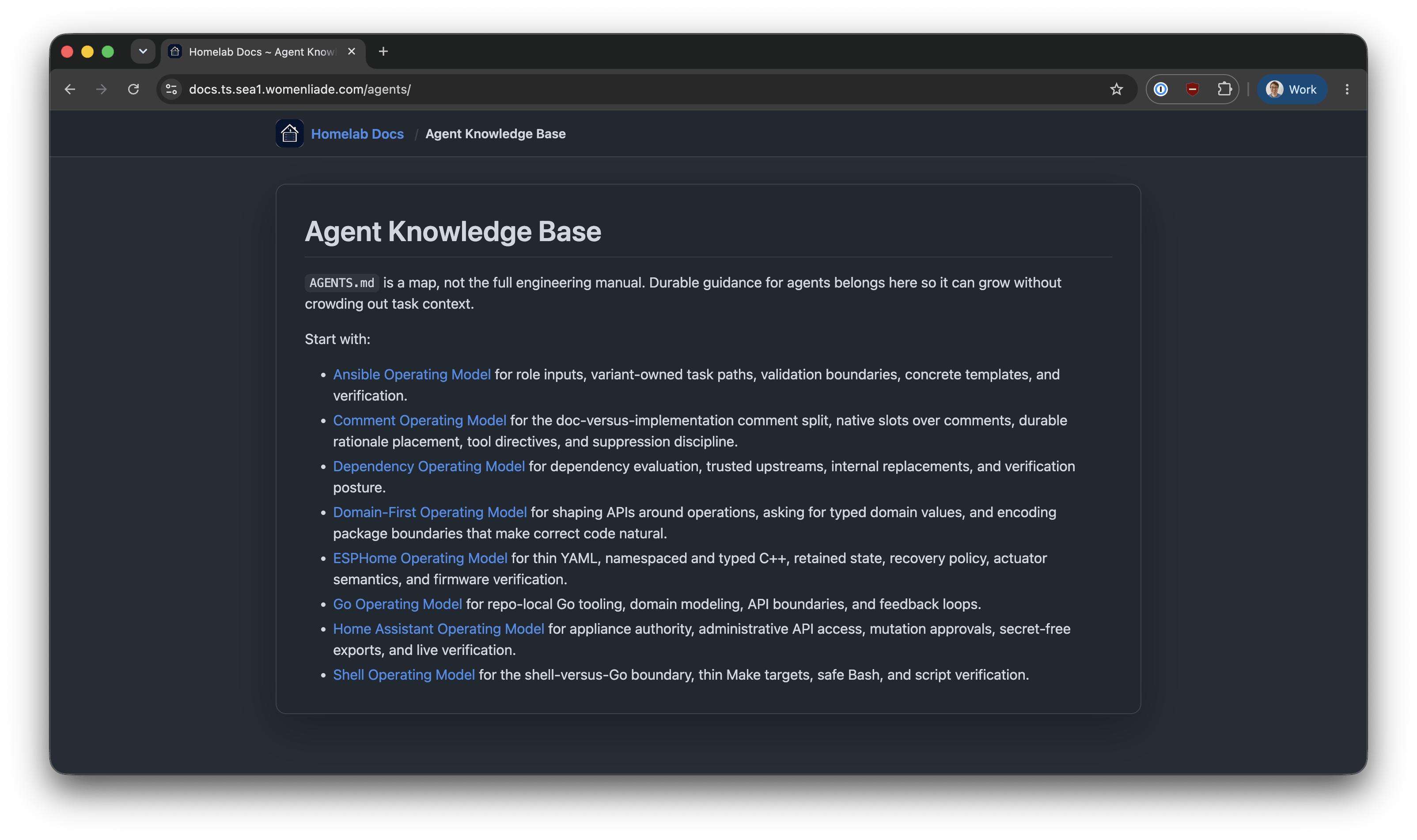
Task: Click the browser forward arrow
Action: pyautogui.click(x=101, y=90)
